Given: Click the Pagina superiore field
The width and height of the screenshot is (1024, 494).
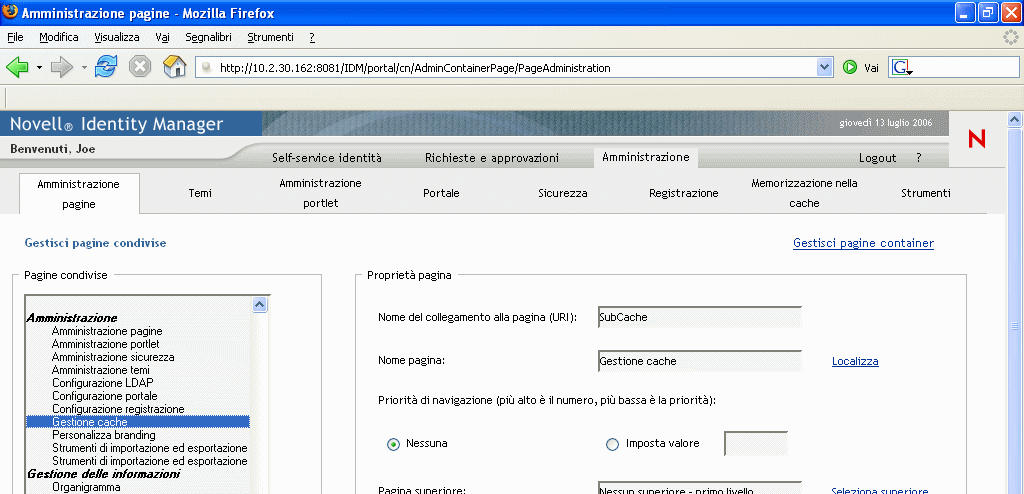Looking at the screenshot, I should pos(699,487).
